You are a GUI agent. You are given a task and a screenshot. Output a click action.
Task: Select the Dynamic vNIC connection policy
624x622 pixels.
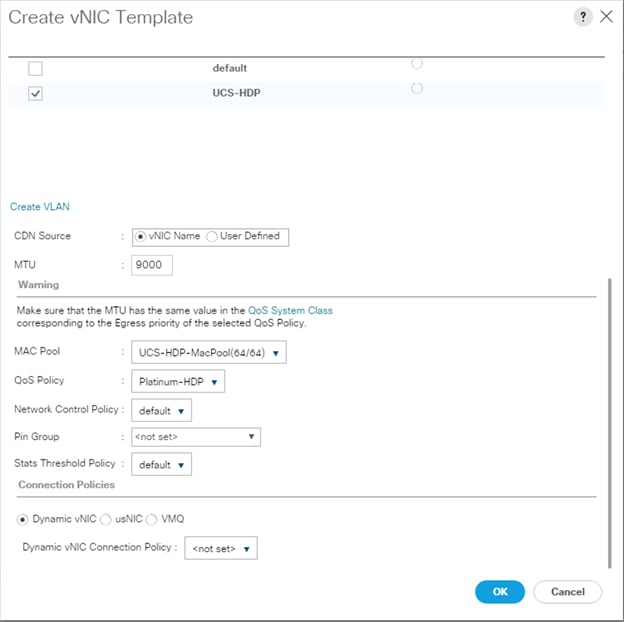pos(23,520)
